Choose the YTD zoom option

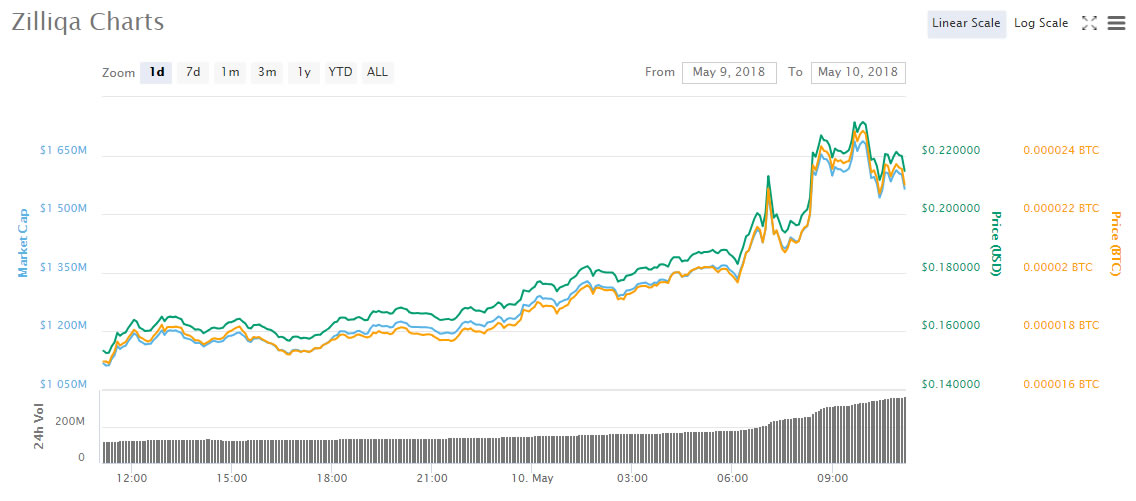point(340,72)
